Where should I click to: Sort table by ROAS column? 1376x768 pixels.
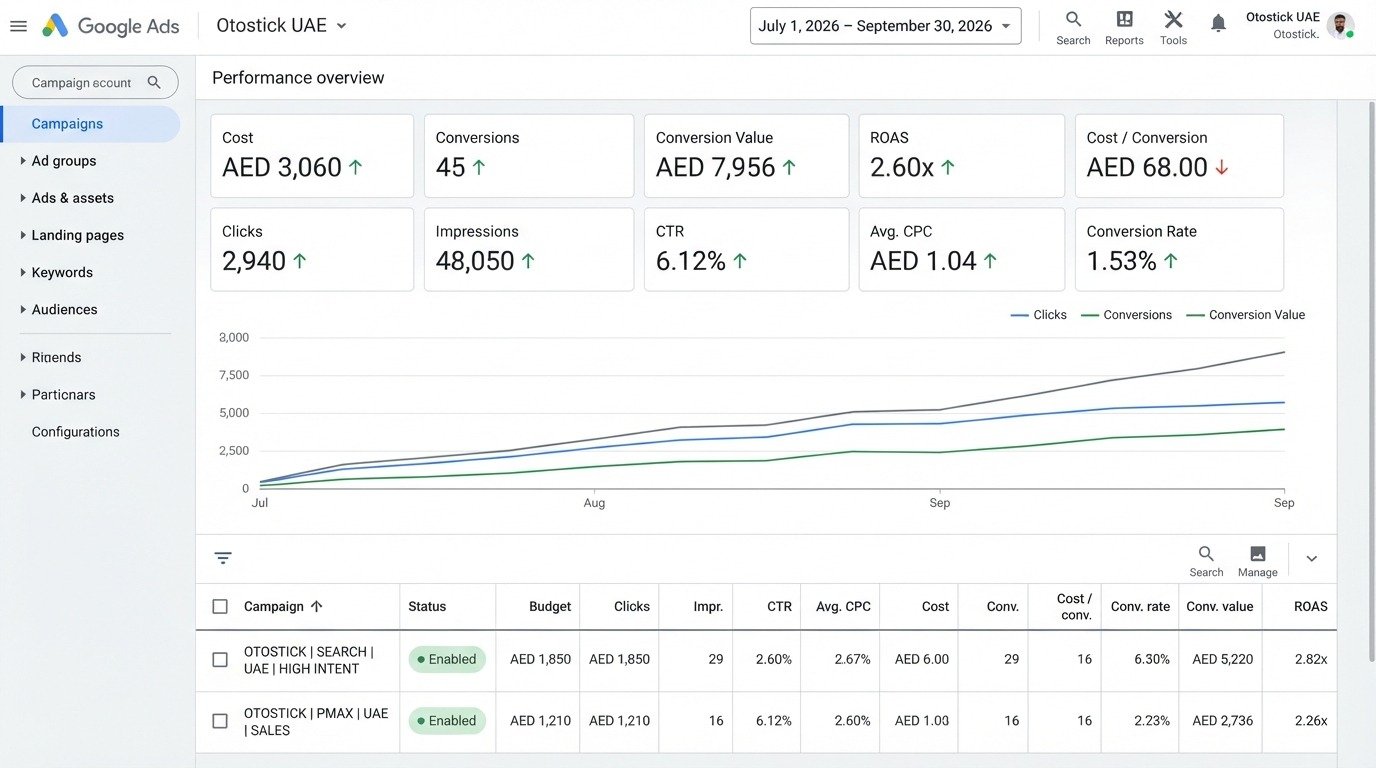click(x=1310, y=606)
